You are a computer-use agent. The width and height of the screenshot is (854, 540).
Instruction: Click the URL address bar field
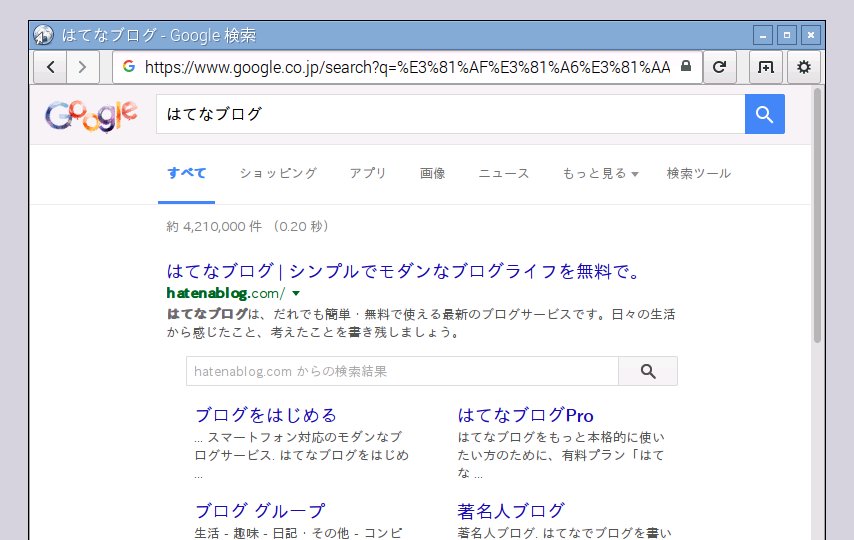pos(407,67)
